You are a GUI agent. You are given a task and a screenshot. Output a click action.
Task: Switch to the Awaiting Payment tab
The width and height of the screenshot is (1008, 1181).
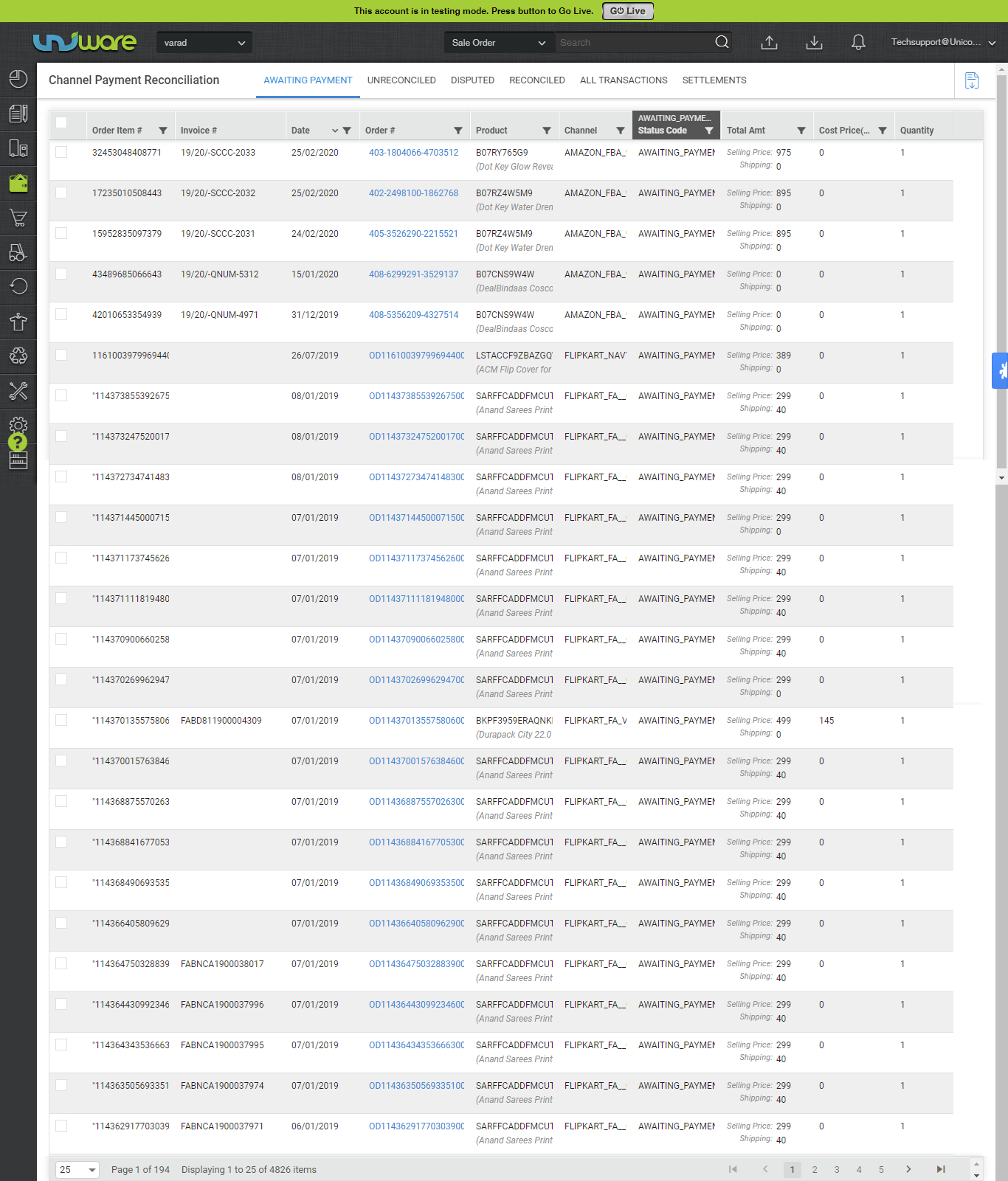[x=308, y=80]
